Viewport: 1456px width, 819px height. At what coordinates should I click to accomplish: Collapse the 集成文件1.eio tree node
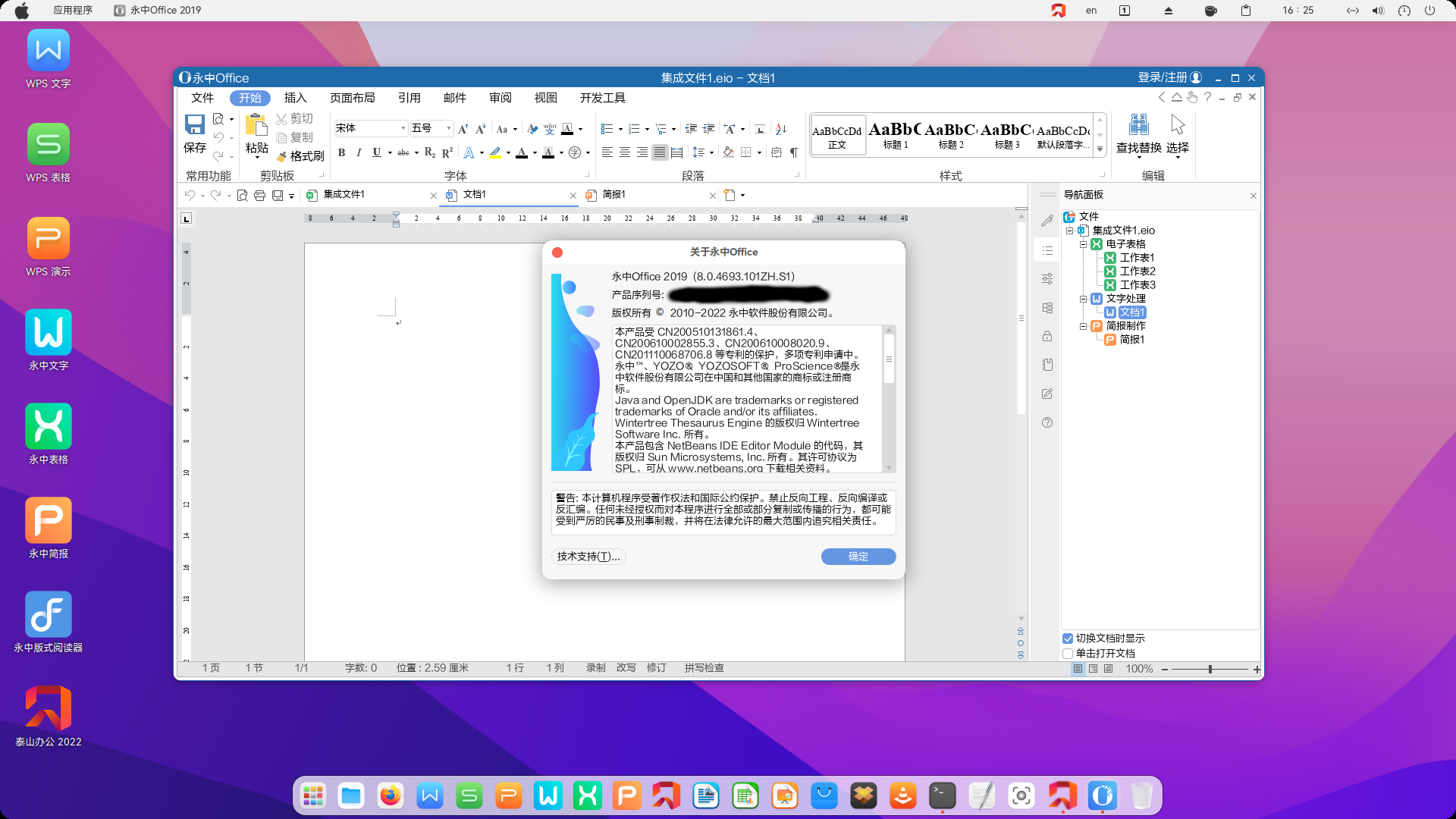[x=1069, y=231]
